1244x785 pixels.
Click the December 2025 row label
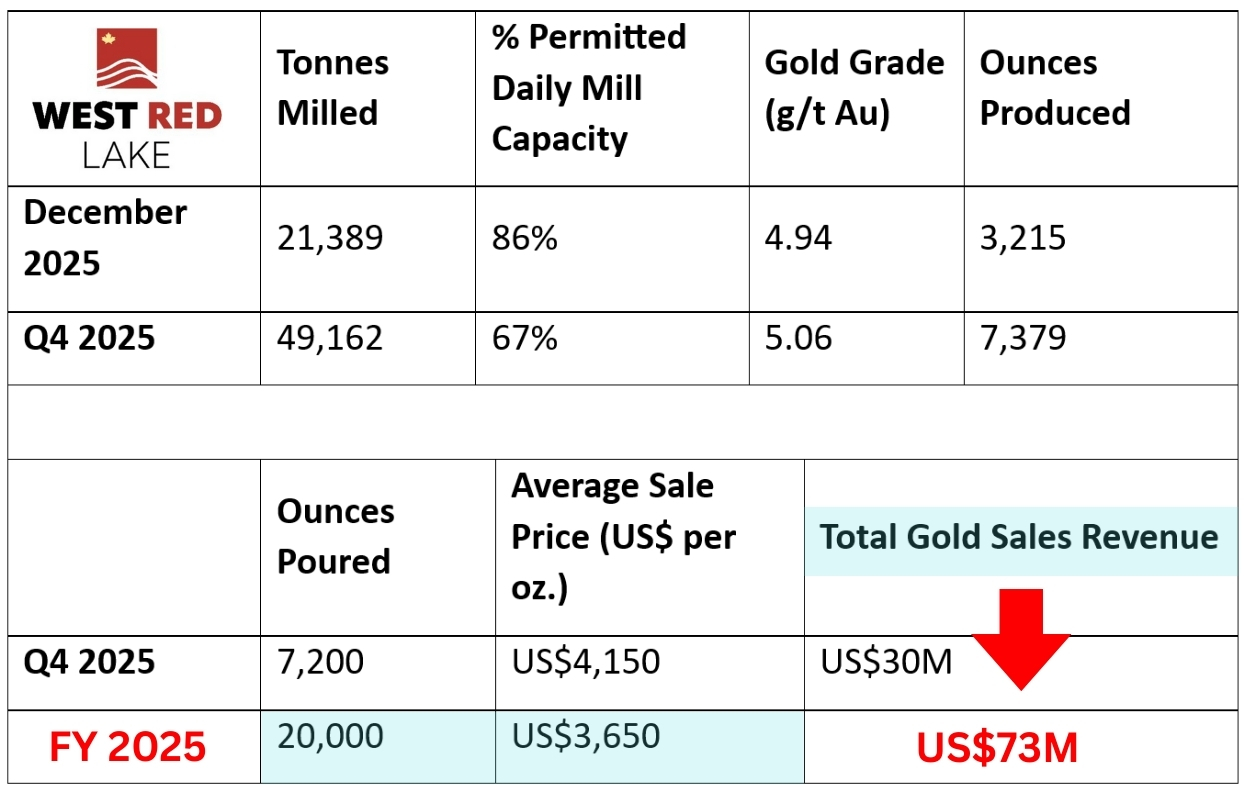pyautogui.click(x=104, y=238)
